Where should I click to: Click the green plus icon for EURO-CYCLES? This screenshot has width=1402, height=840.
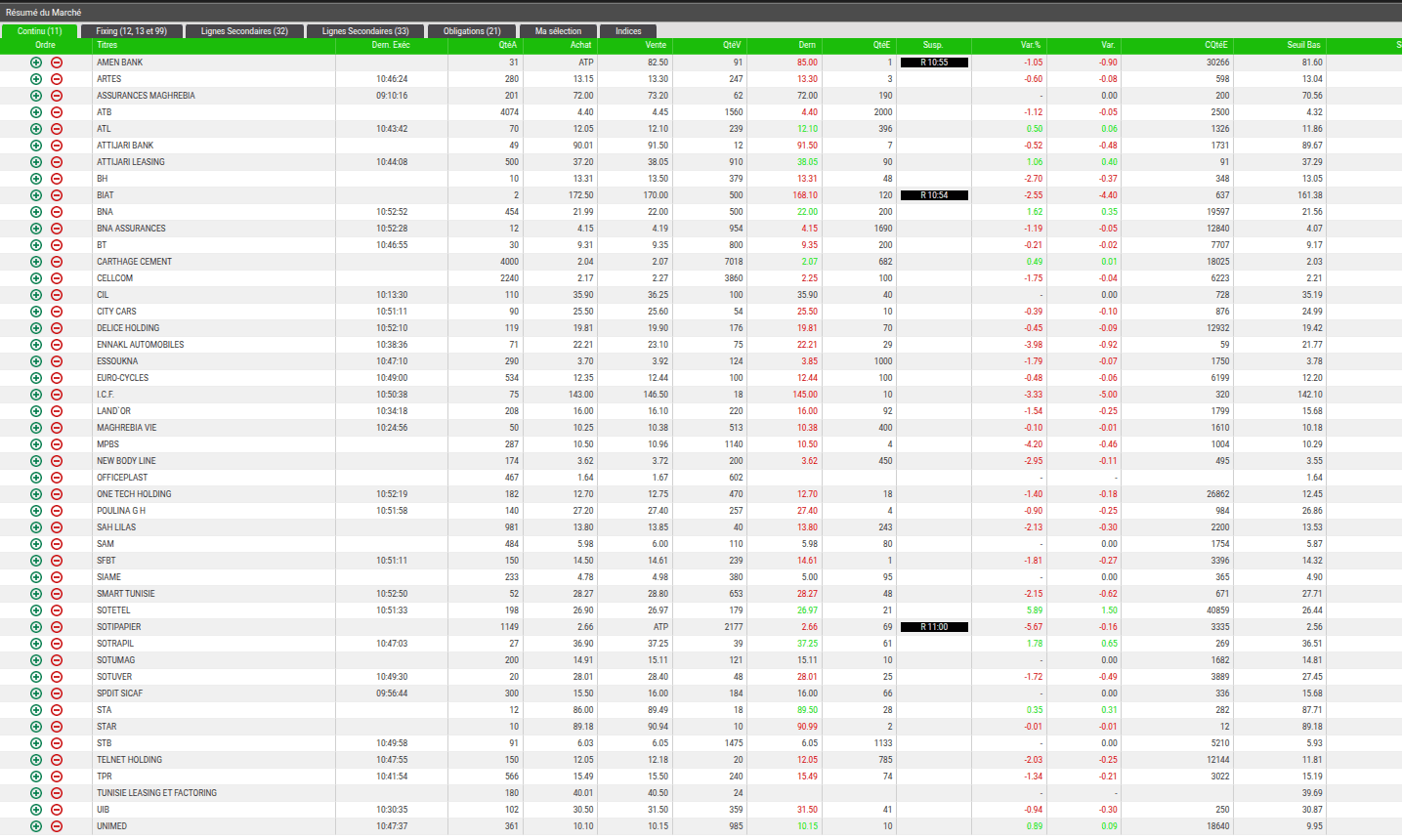tap(36, 378)
